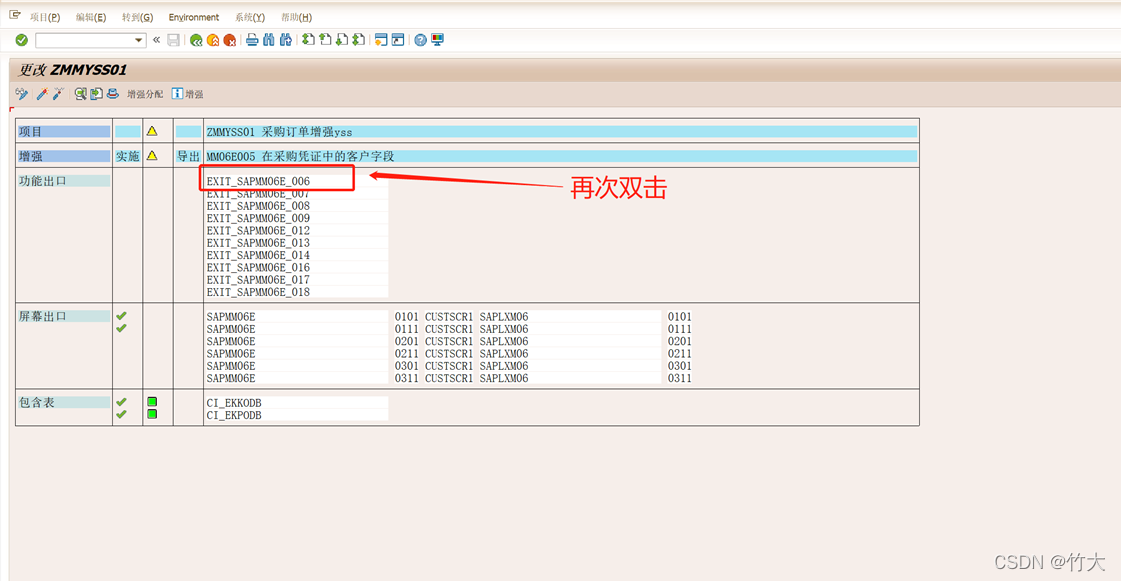This screenshot has width=1121, height=581.
Task: Open the 转到(G) menu
Action: [x=137, y=17]
